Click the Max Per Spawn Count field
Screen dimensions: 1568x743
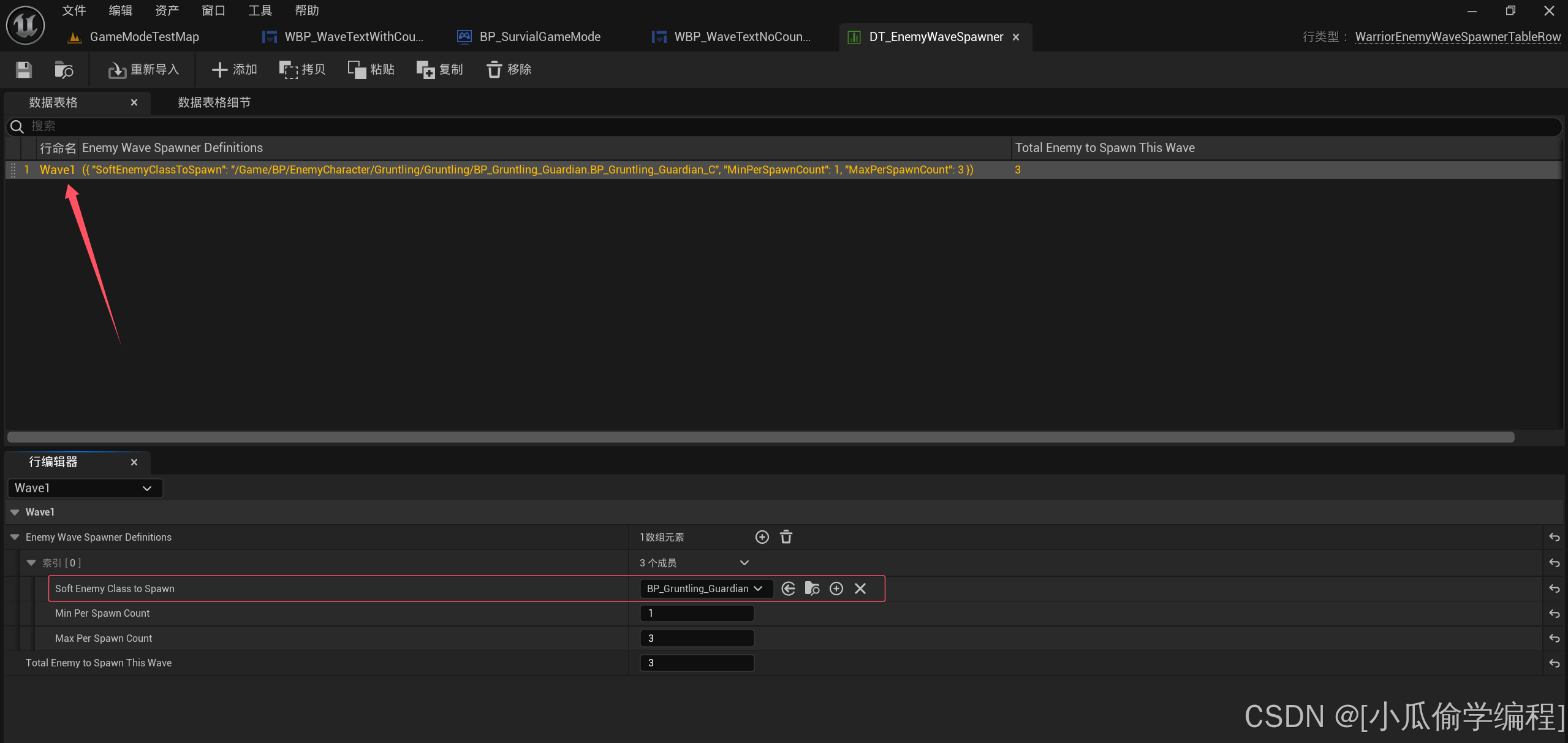(697, 638)
